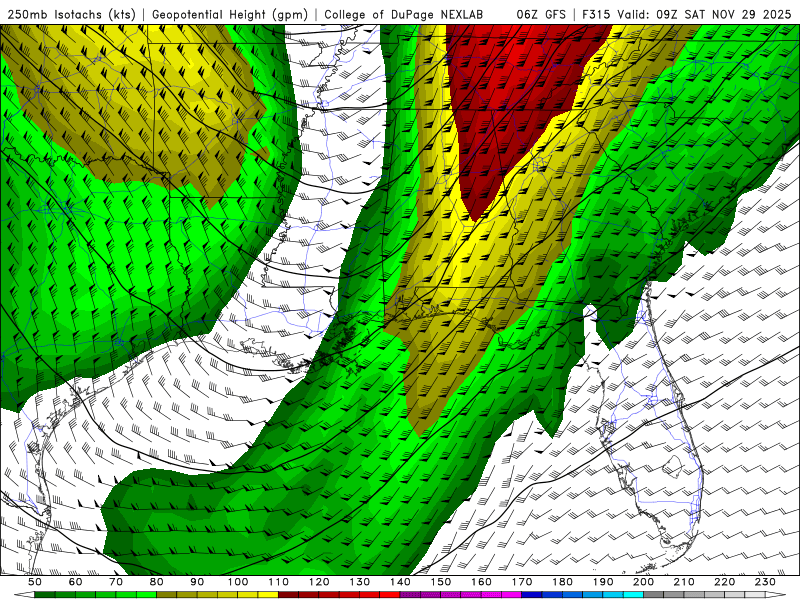The height and width of the screenshot is (600, 800).
Task: Click the bright yellow swatch ending at 110
Action: point(268,594)
